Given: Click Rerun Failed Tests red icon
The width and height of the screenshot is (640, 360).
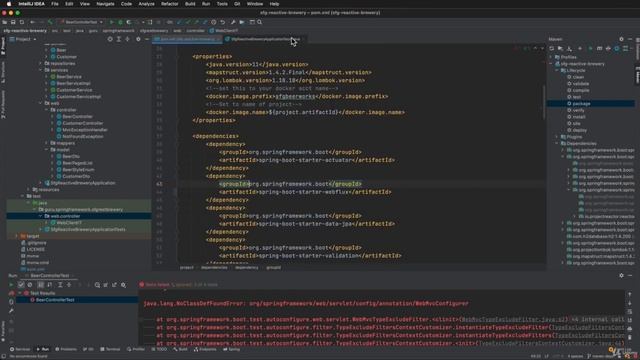Looking at the screenshot, I should click(11, 293).
